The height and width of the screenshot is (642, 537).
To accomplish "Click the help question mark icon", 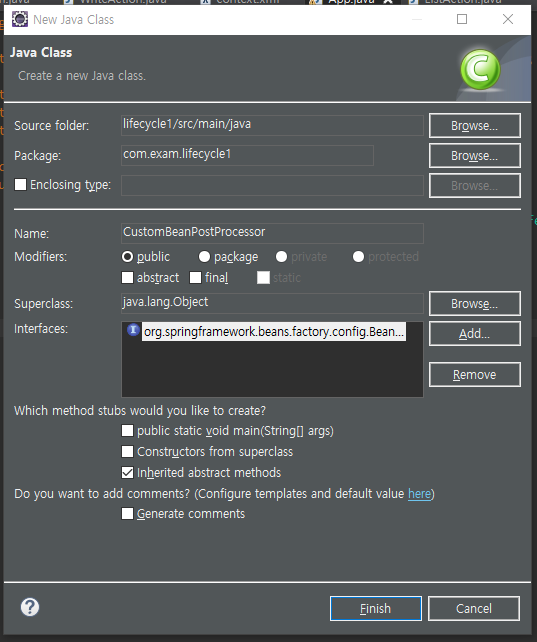I will [30, 607].
